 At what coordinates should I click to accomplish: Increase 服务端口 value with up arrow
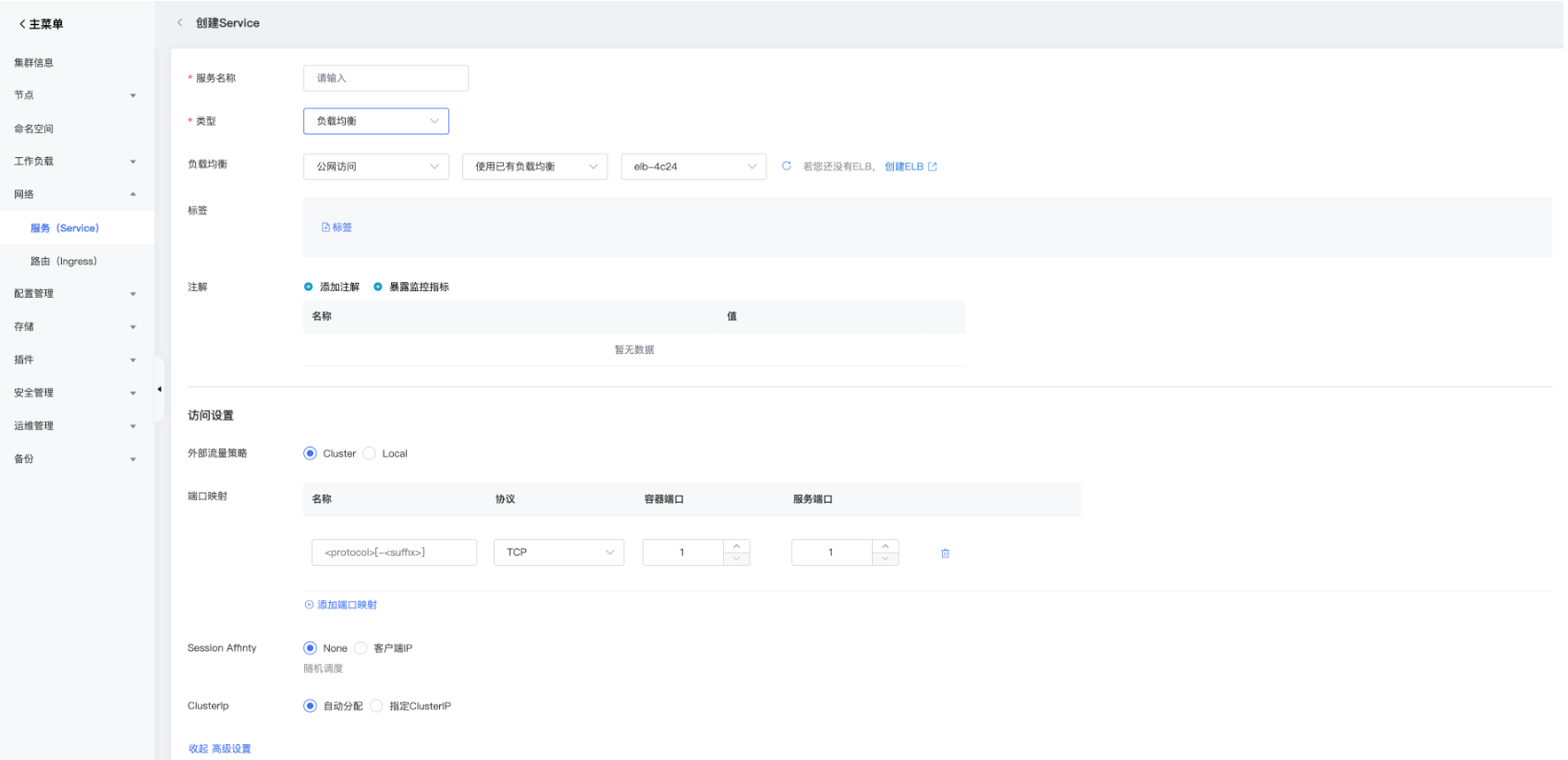point(885,546)
